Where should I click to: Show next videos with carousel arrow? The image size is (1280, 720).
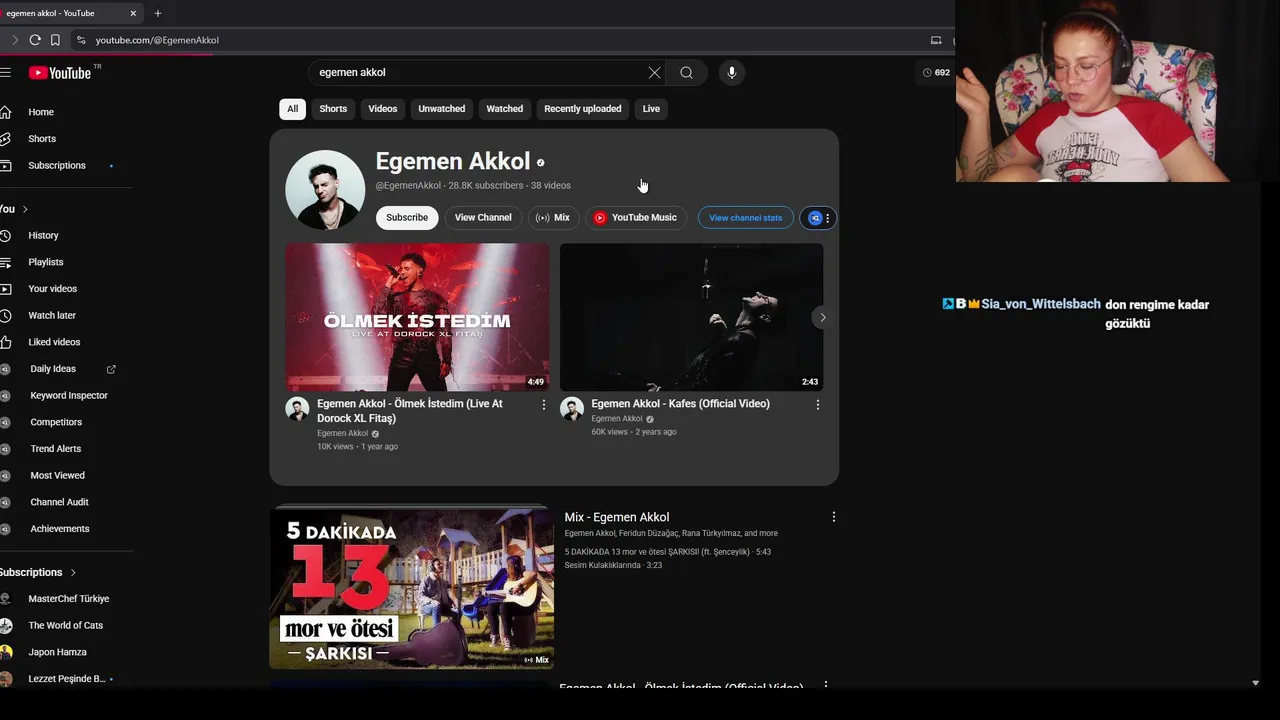tap(823, 317)
